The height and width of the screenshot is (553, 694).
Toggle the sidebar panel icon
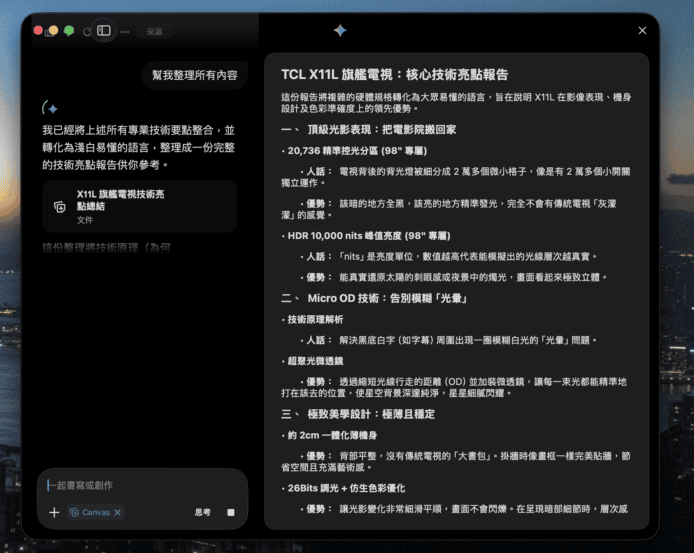(x=104, y=30)
